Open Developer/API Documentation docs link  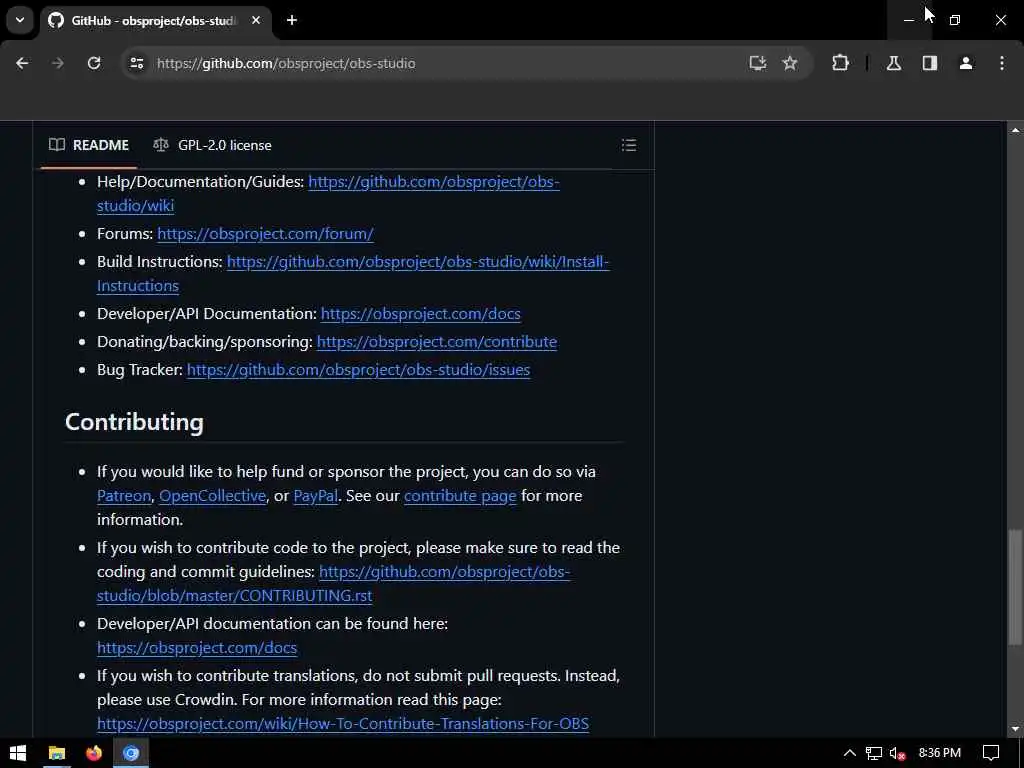pos(421,313)
